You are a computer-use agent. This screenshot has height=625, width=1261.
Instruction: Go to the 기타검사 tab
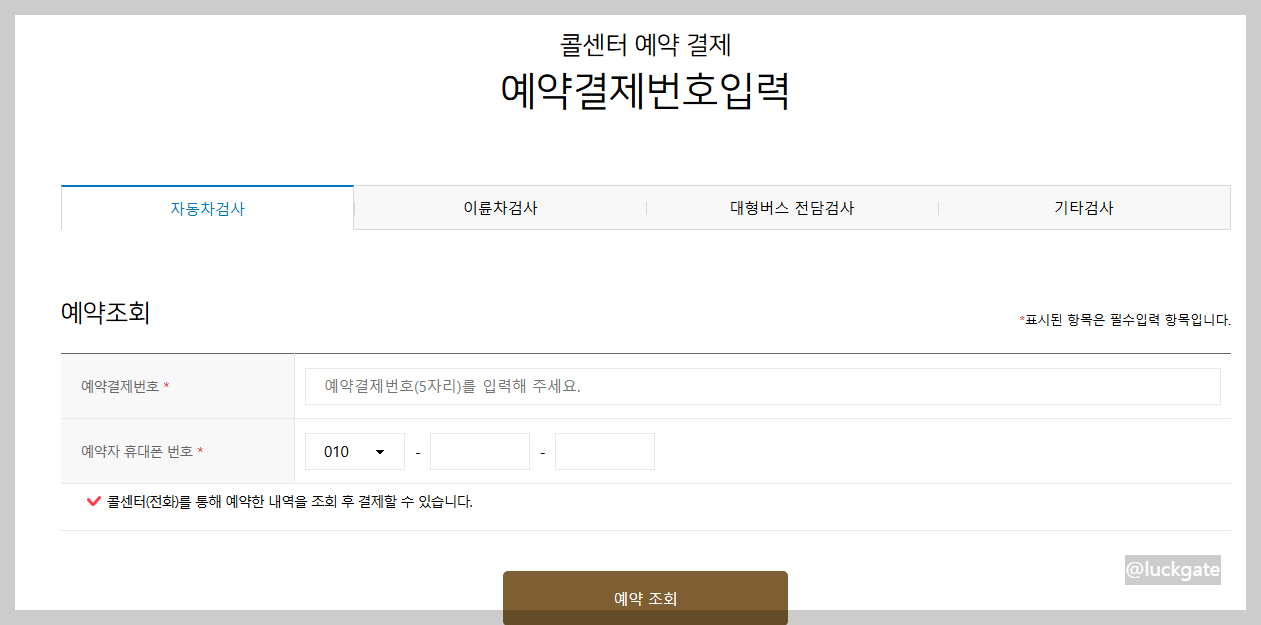[x=1084, y=208]
